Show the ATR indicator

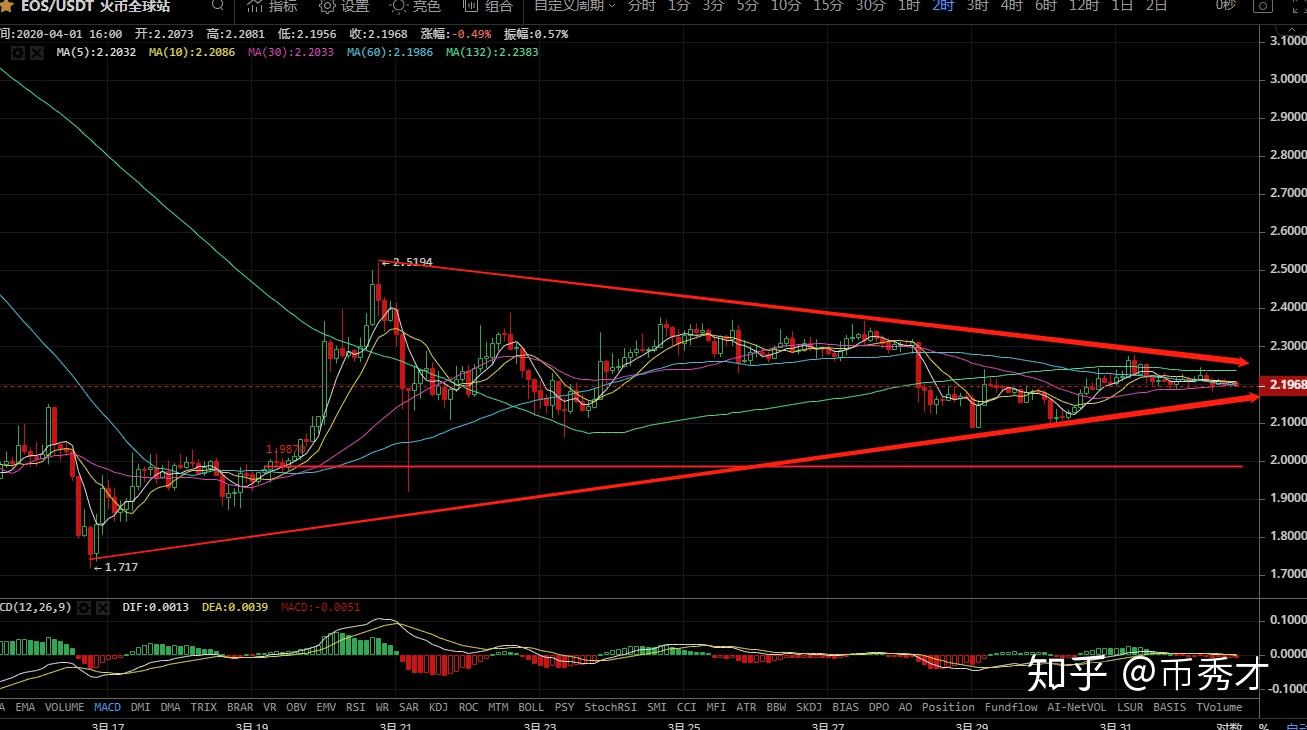[x=746, y=707]
